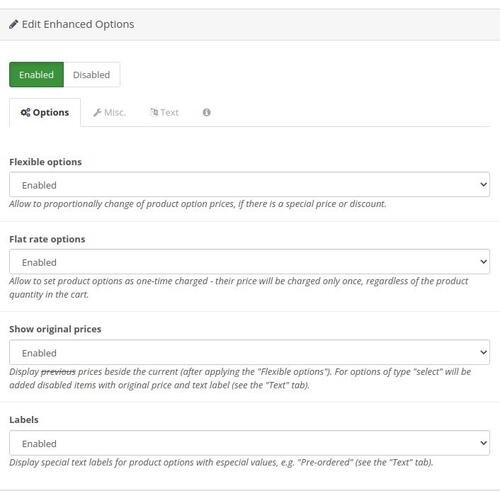Open the Show original prices dropdown
The height and width of the screenshot is (500, 500).
click(x=249, y=352)
